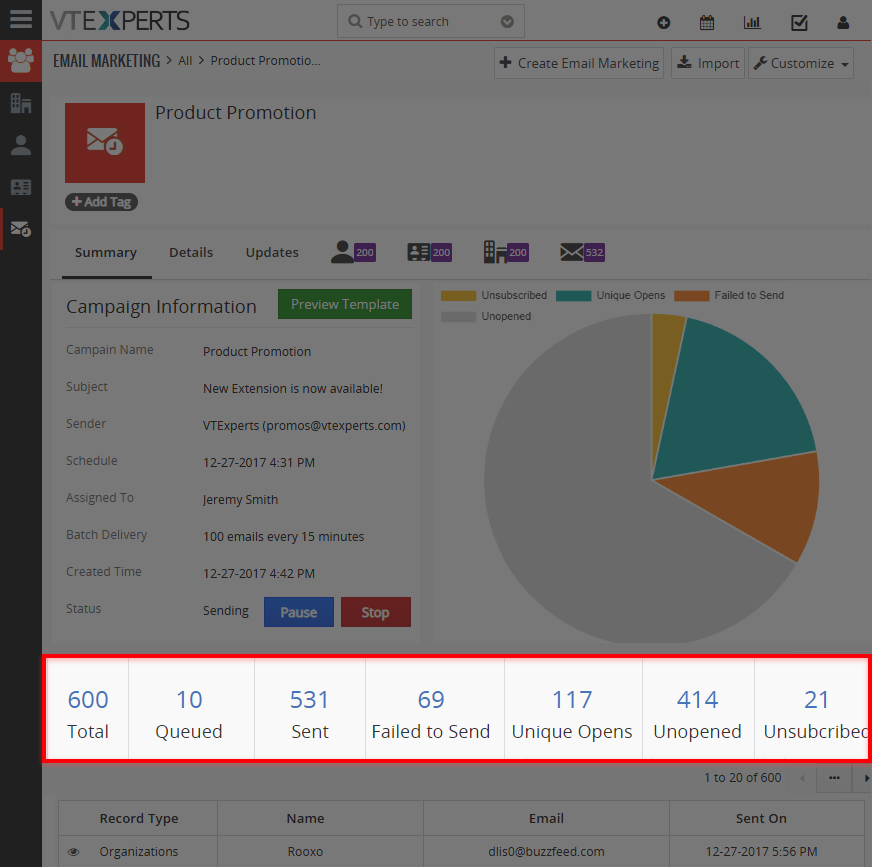The height and width of the screenshot is (867, 872).
Task: Switch to the Details tab
Action: [x=191, y=252]
